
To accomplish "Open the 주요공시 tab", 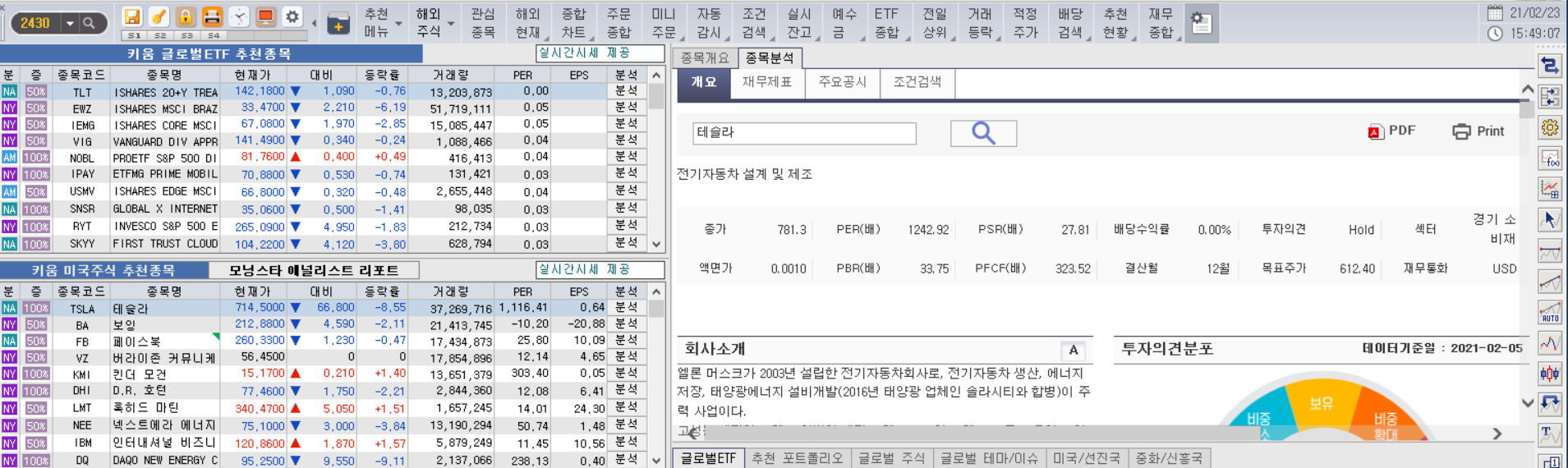I will pos(843,82).
